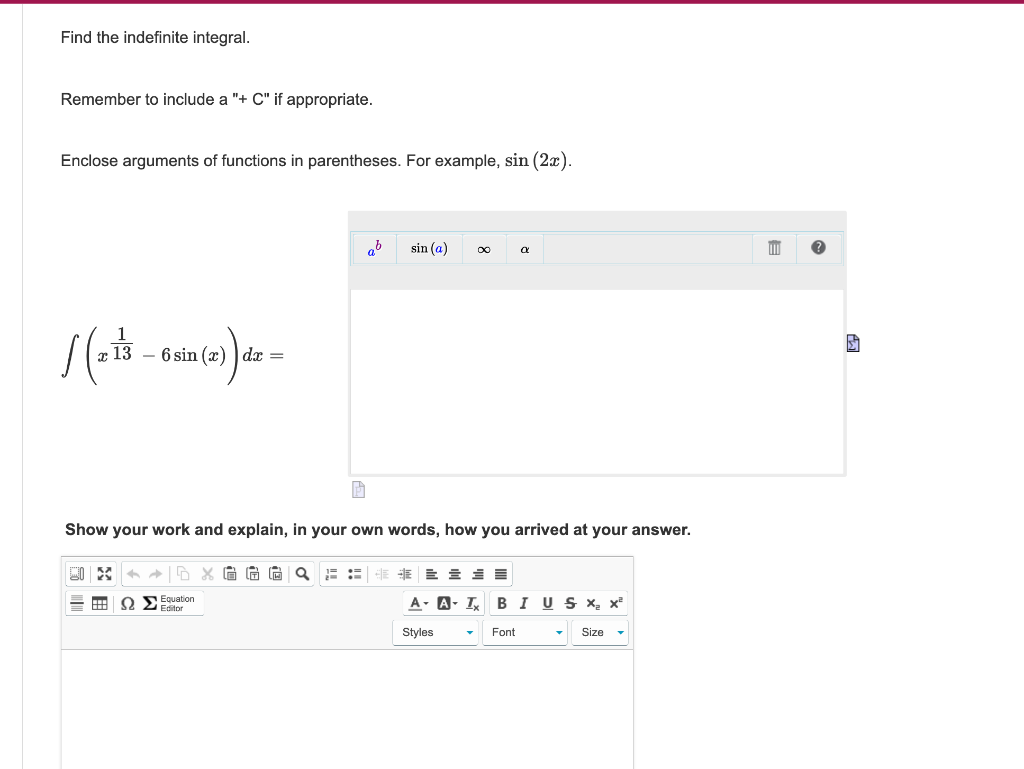Open the Size dropdown
Image resolution: width=1024 pixels, height=769 pixels.
tap(599, 632)
